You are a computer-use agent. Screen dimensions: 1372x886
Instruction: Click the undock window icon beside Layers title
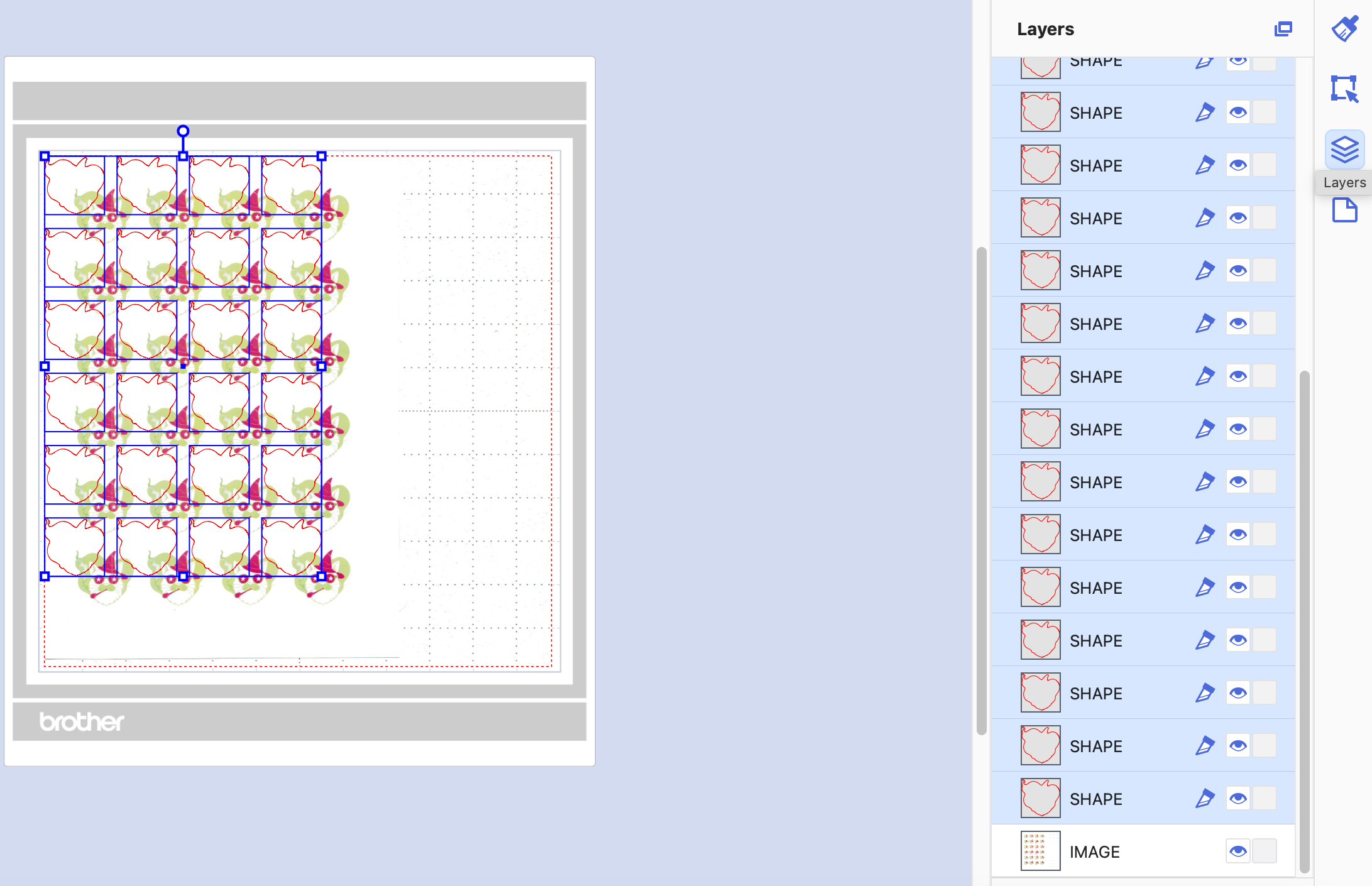(x=1283, y=29)
